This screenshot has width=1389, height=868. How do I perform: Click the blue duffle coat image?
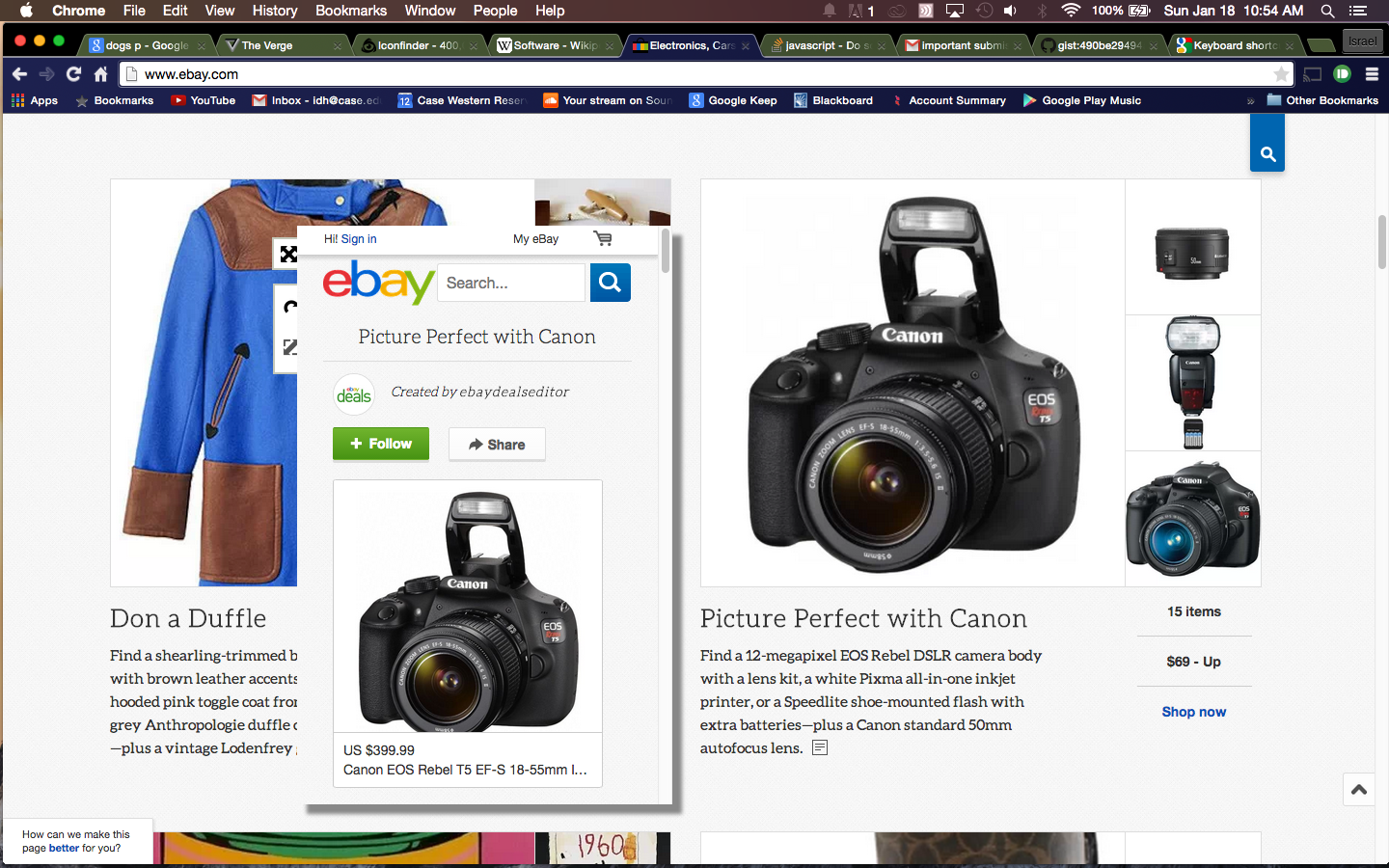click(204, 383)
